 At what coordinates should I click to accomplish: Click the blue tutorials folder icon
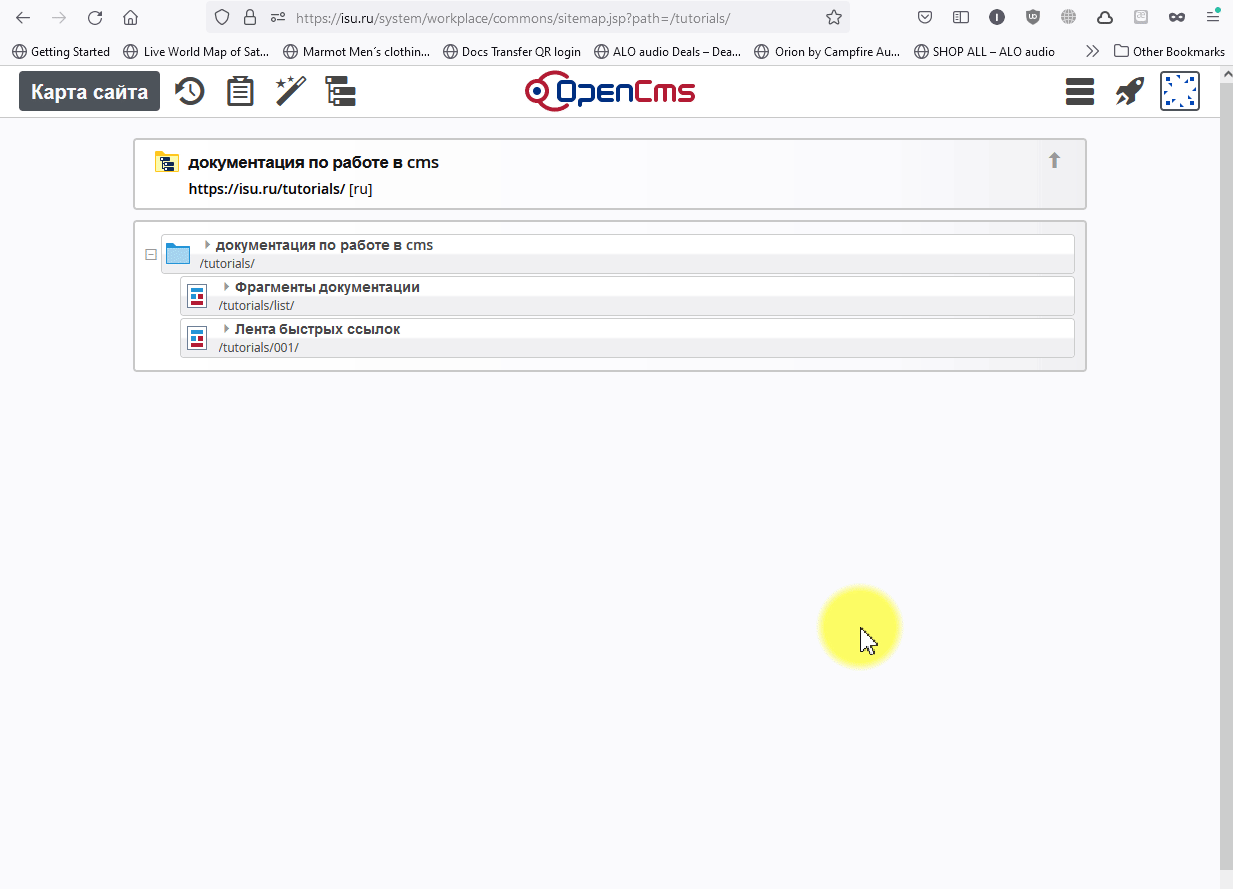[178, 254]
